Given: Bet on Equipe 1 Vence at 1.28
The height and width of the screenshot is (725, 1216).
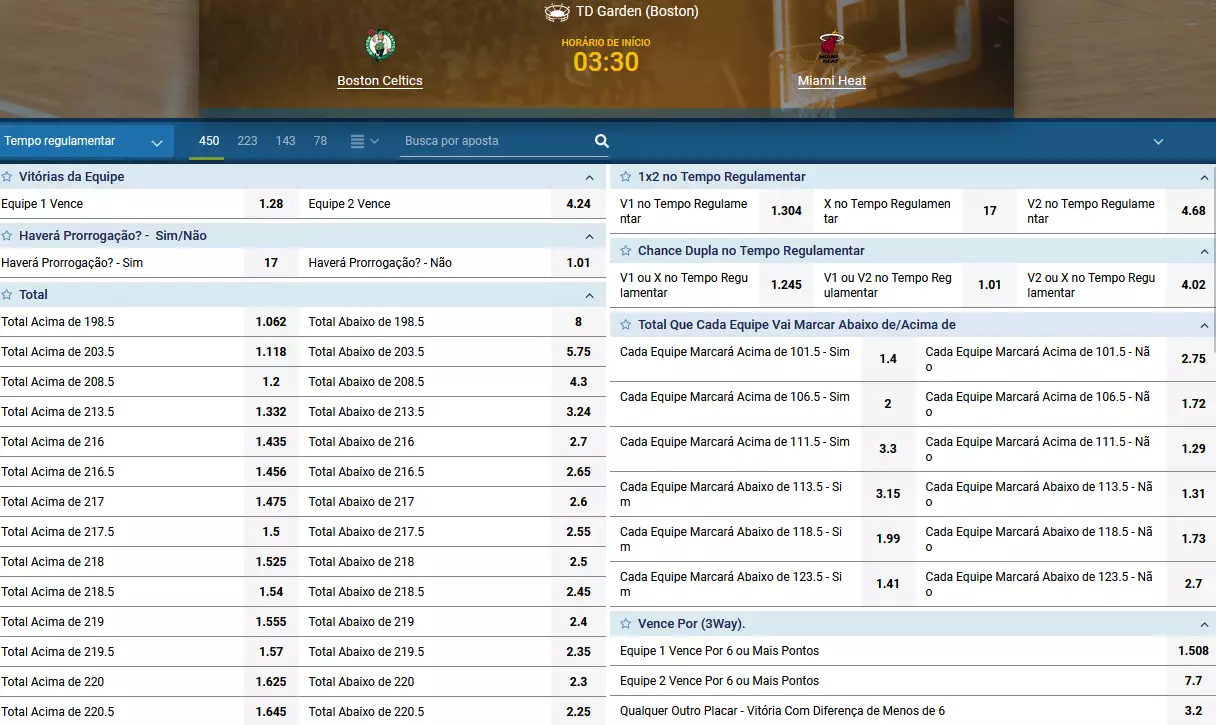Looking at the screenshot, I should pyautogui.click(x=271, y=204).
